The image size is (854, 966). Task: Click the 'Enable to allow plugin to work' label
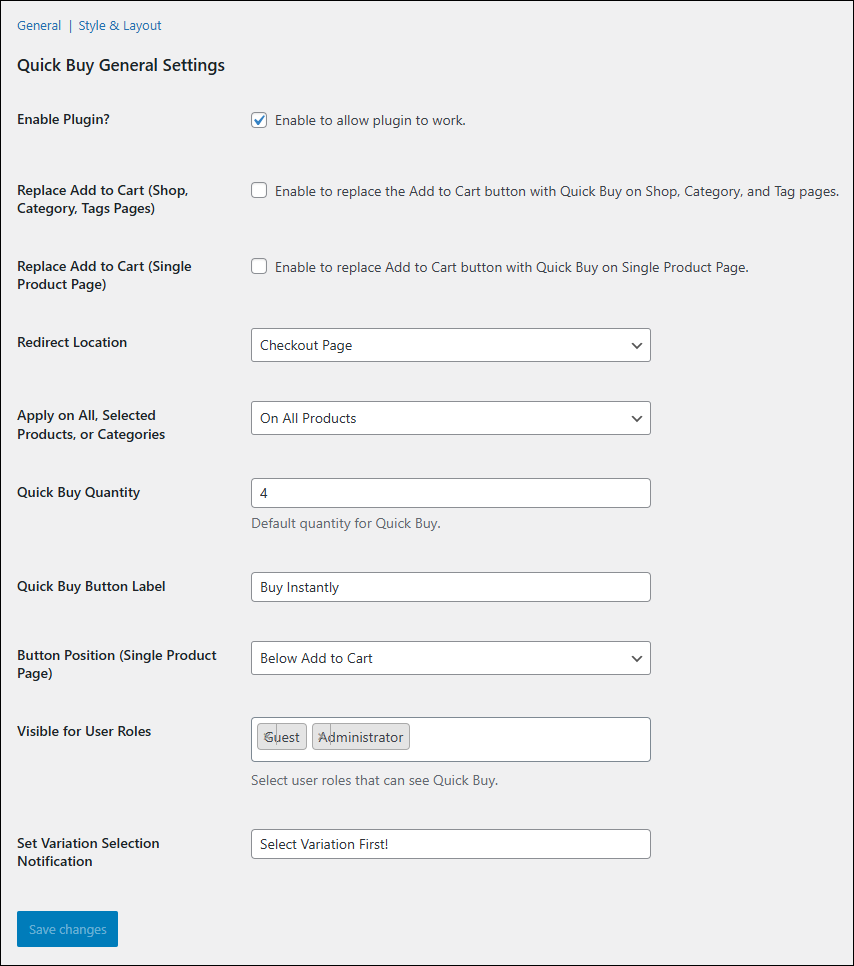[370, 121]
